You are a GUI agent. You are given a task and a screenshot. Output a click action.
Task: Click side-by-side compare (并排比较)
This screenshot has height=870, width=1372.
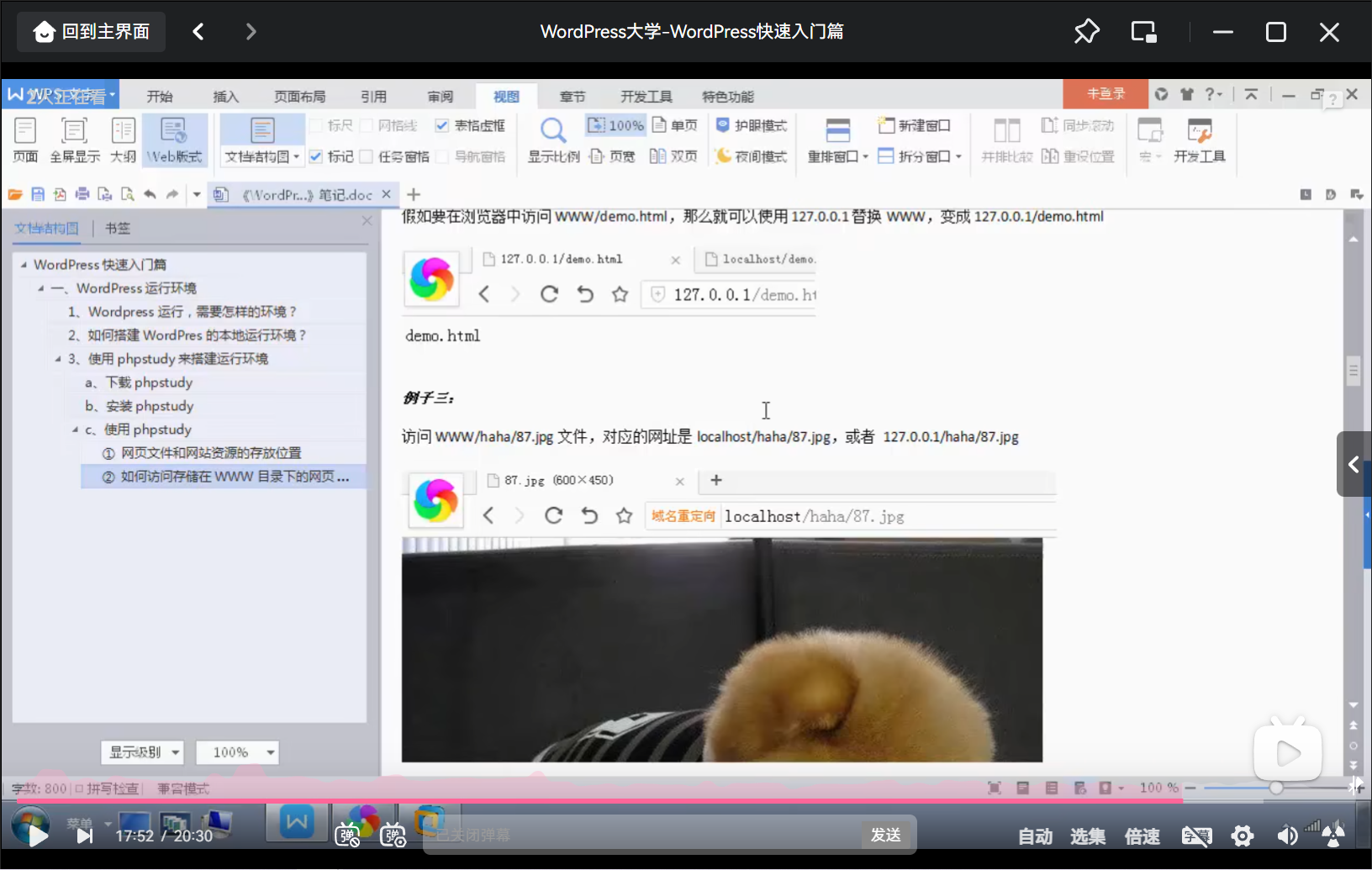(1006, 140)
